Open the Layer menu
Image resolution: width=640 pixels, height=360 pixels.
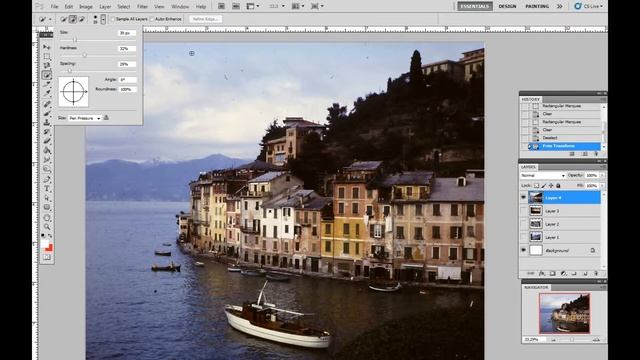point(105,7)
